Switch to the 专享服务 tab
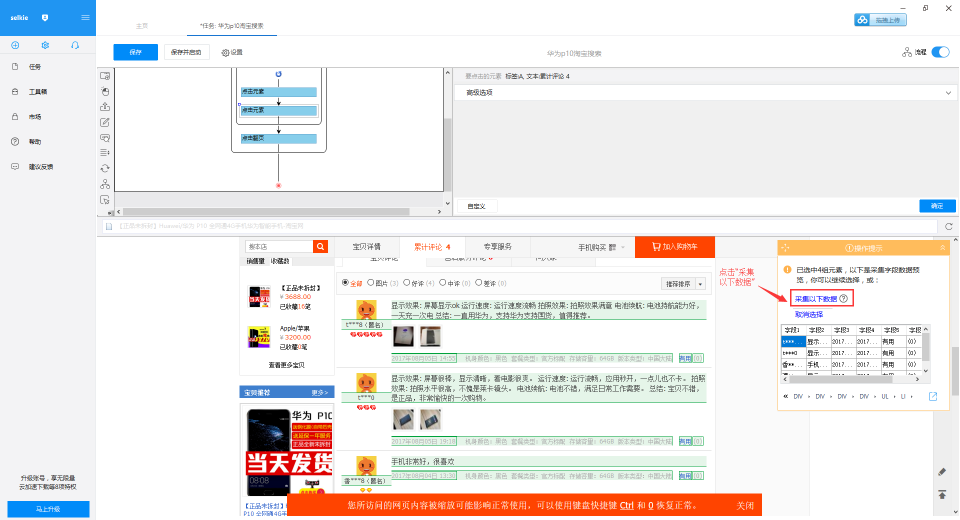This screenshot has width=960, height=520. [498, 247]
